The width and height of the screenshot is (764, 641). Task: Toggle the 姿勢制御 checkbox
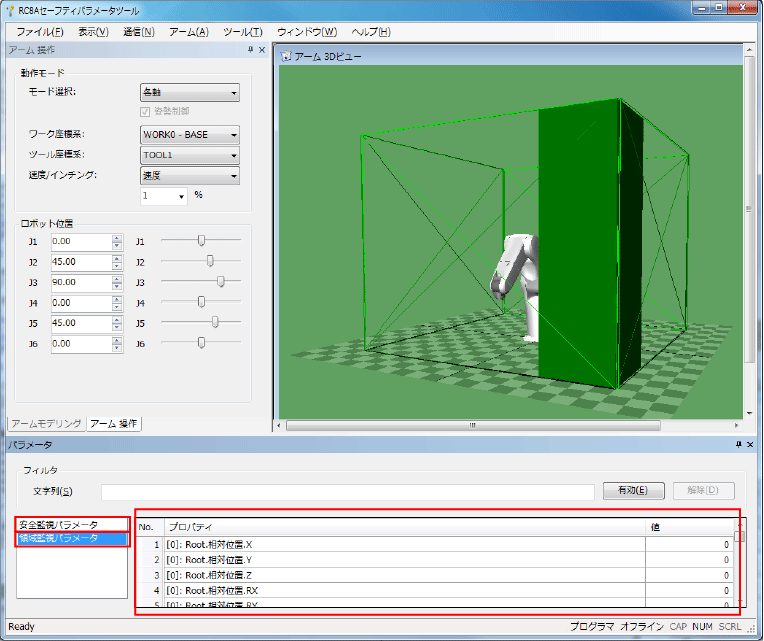click(x=147, y=110)
